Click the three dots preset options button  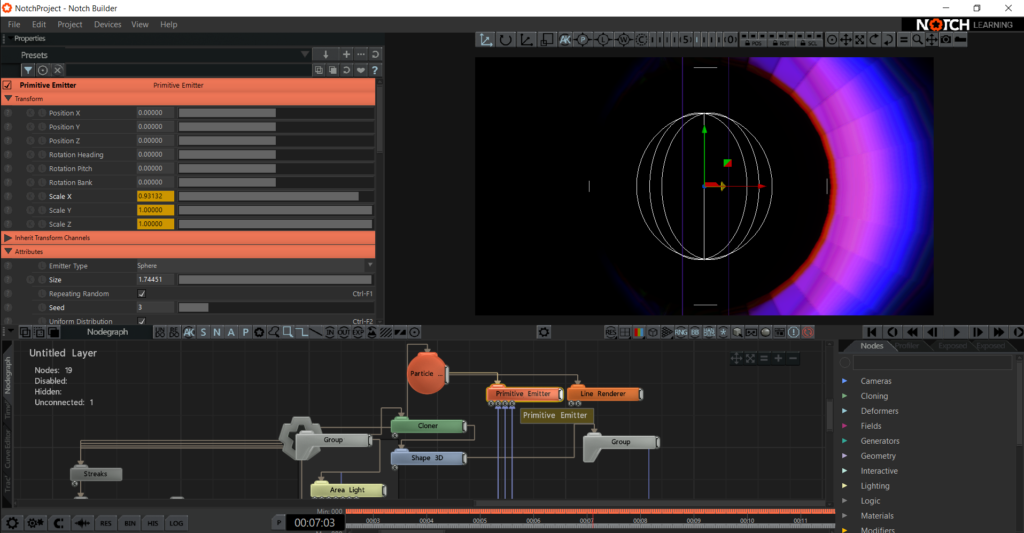[360, 54]
